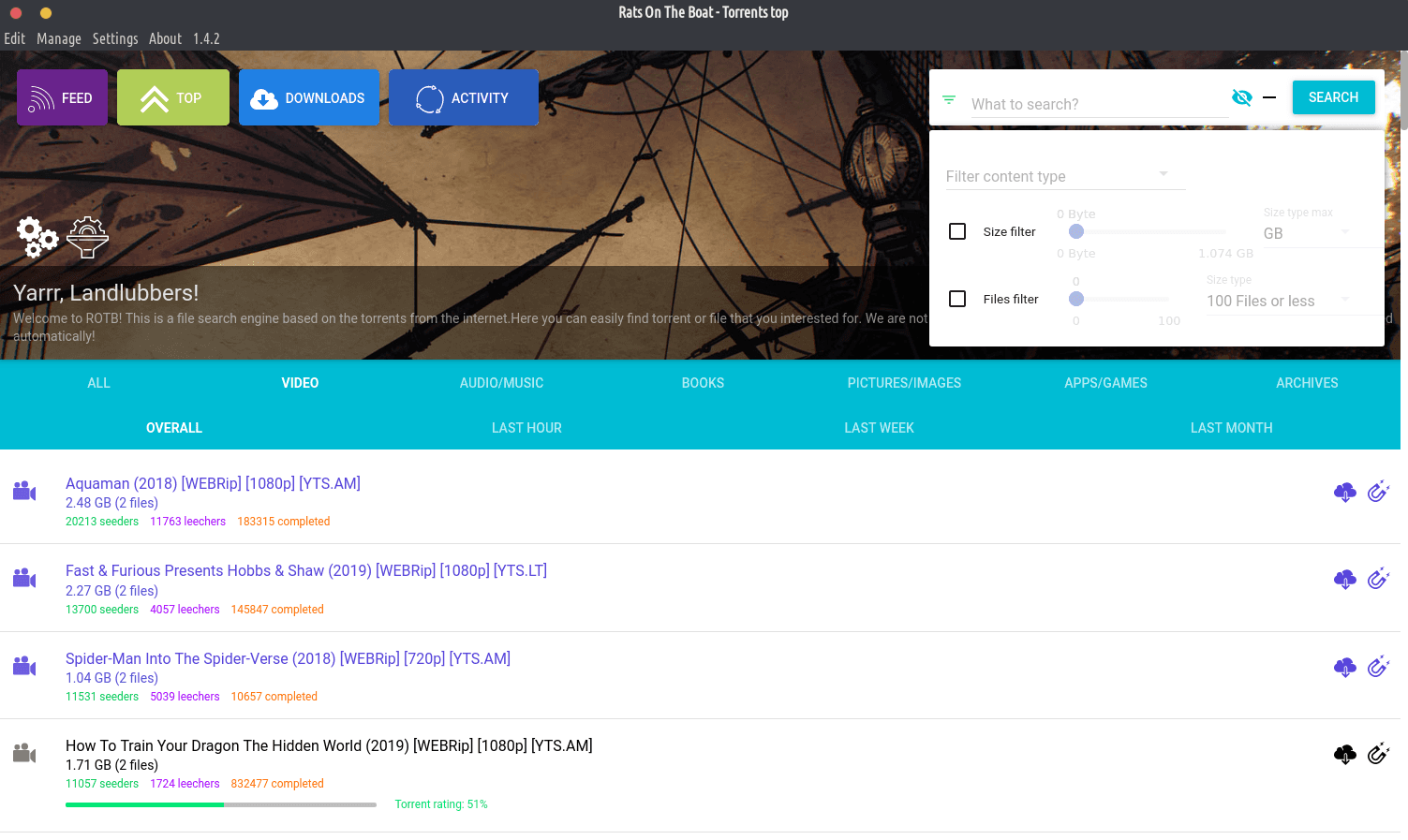The width and height of the screenshot is (1408, 840).
Task: Switch to the AUDIO/MUSIC tab
Action: pos(501,383)
